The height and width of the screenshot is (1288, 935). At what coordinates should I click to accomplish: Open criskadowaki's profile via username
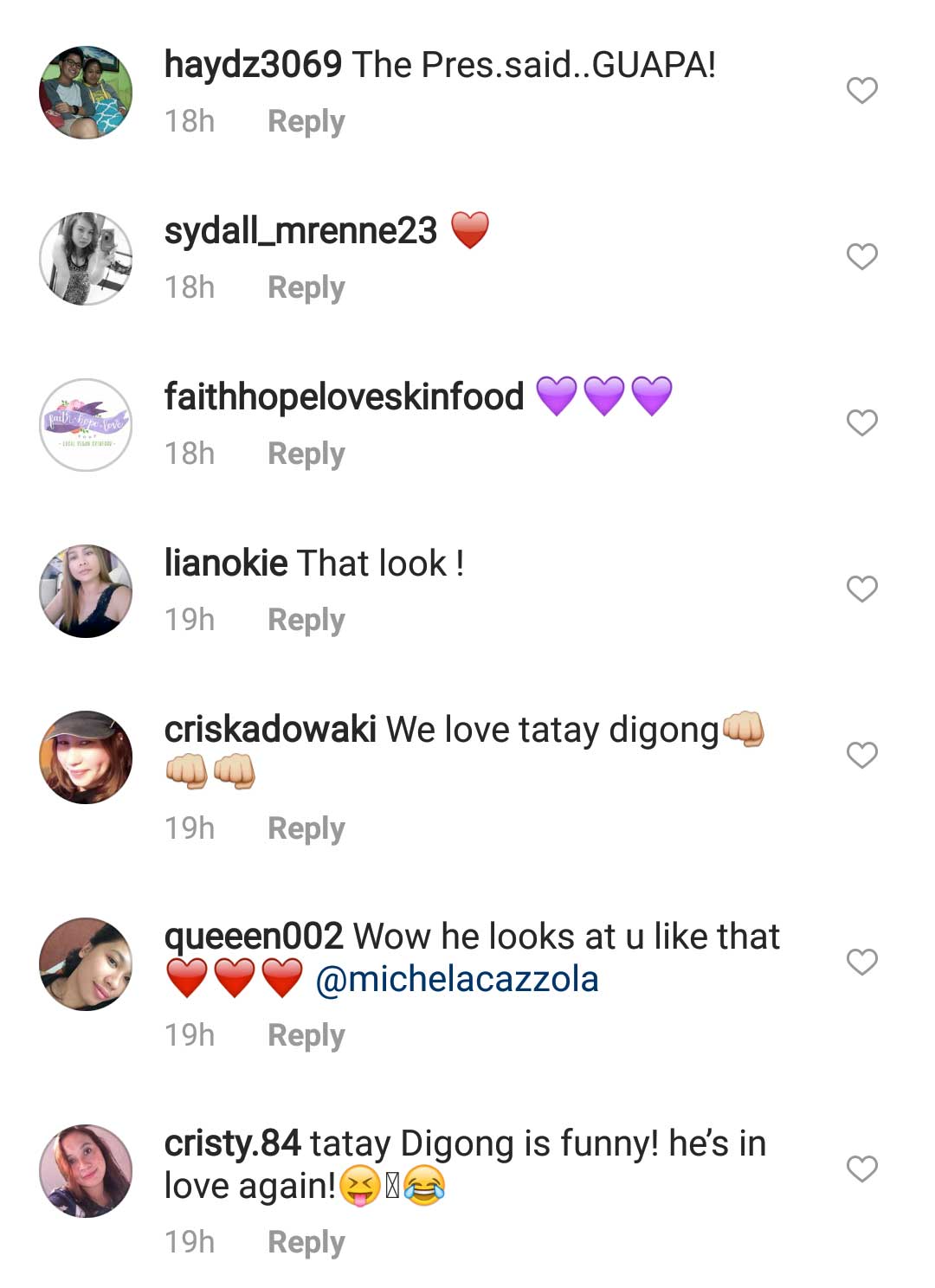270,730
